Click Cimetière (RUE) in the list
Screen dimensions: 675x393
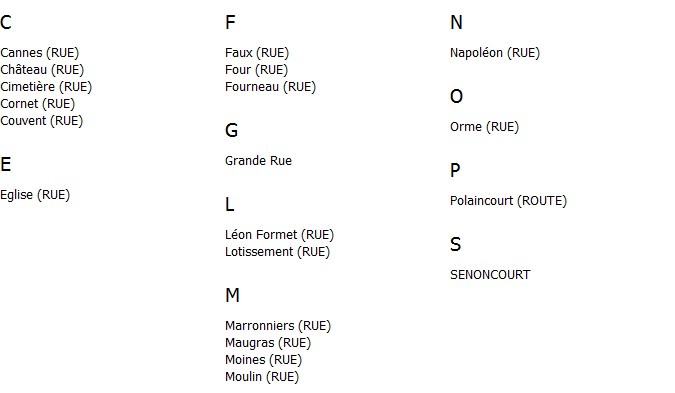pos(46,87)
